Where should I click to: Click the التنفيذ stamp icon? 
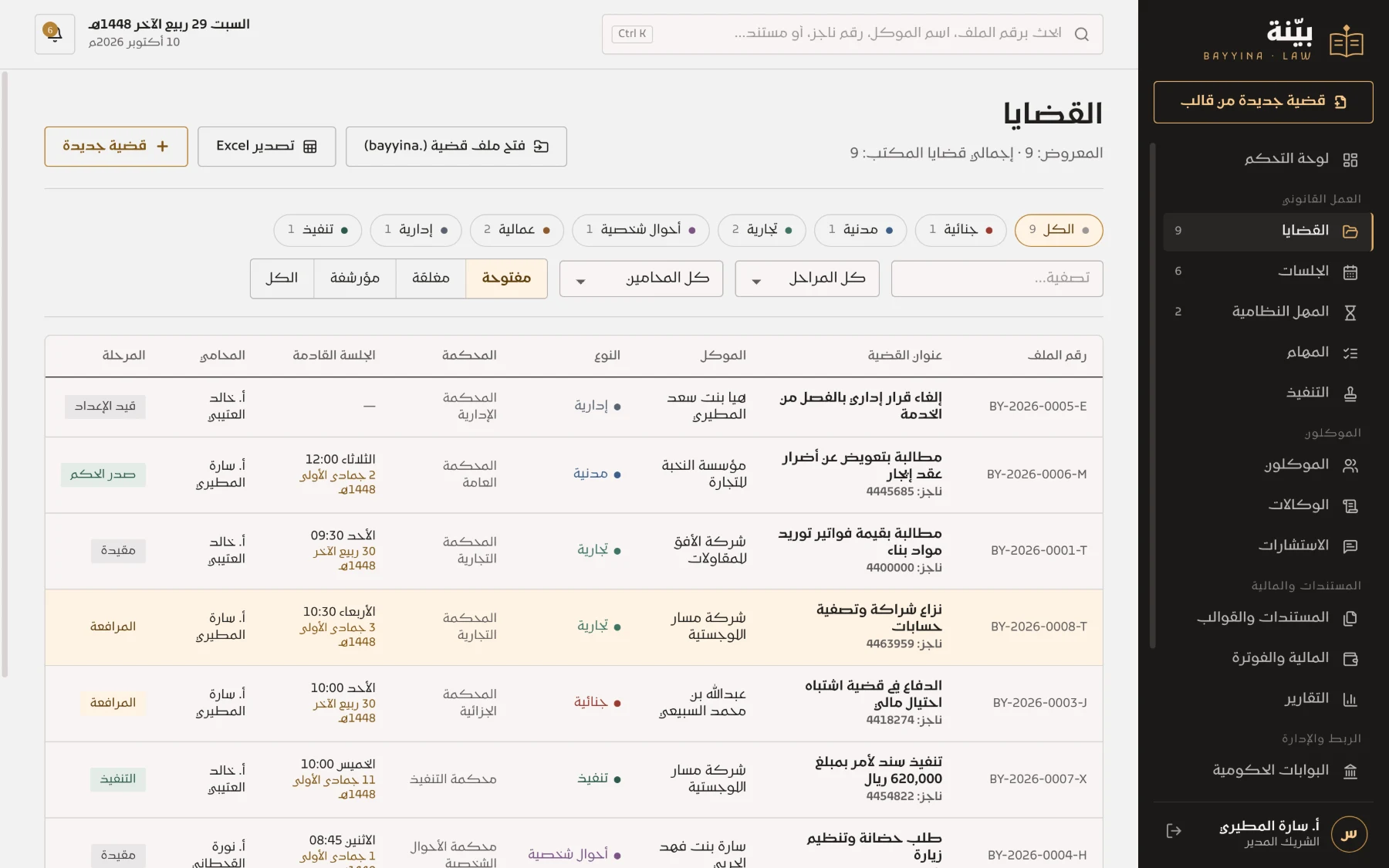click(x=1350, y=393)
